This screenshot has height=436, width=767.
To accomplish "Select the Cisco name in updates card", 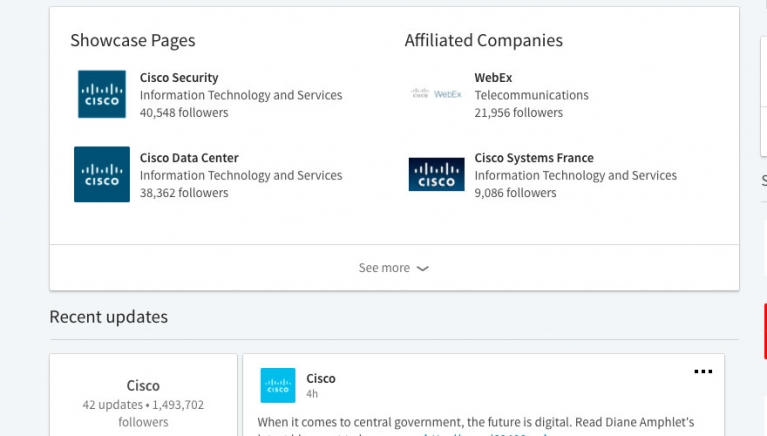I will [x=143, y=386].
